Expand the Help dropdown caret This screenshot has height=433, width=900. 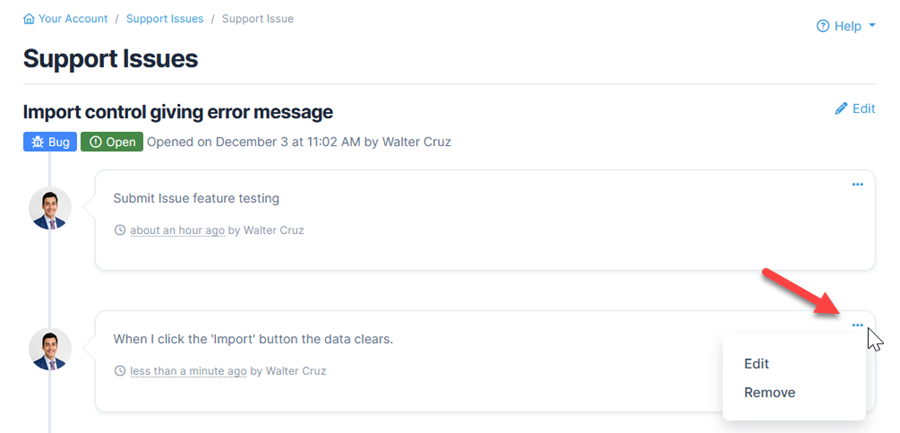tap(872, 26)
